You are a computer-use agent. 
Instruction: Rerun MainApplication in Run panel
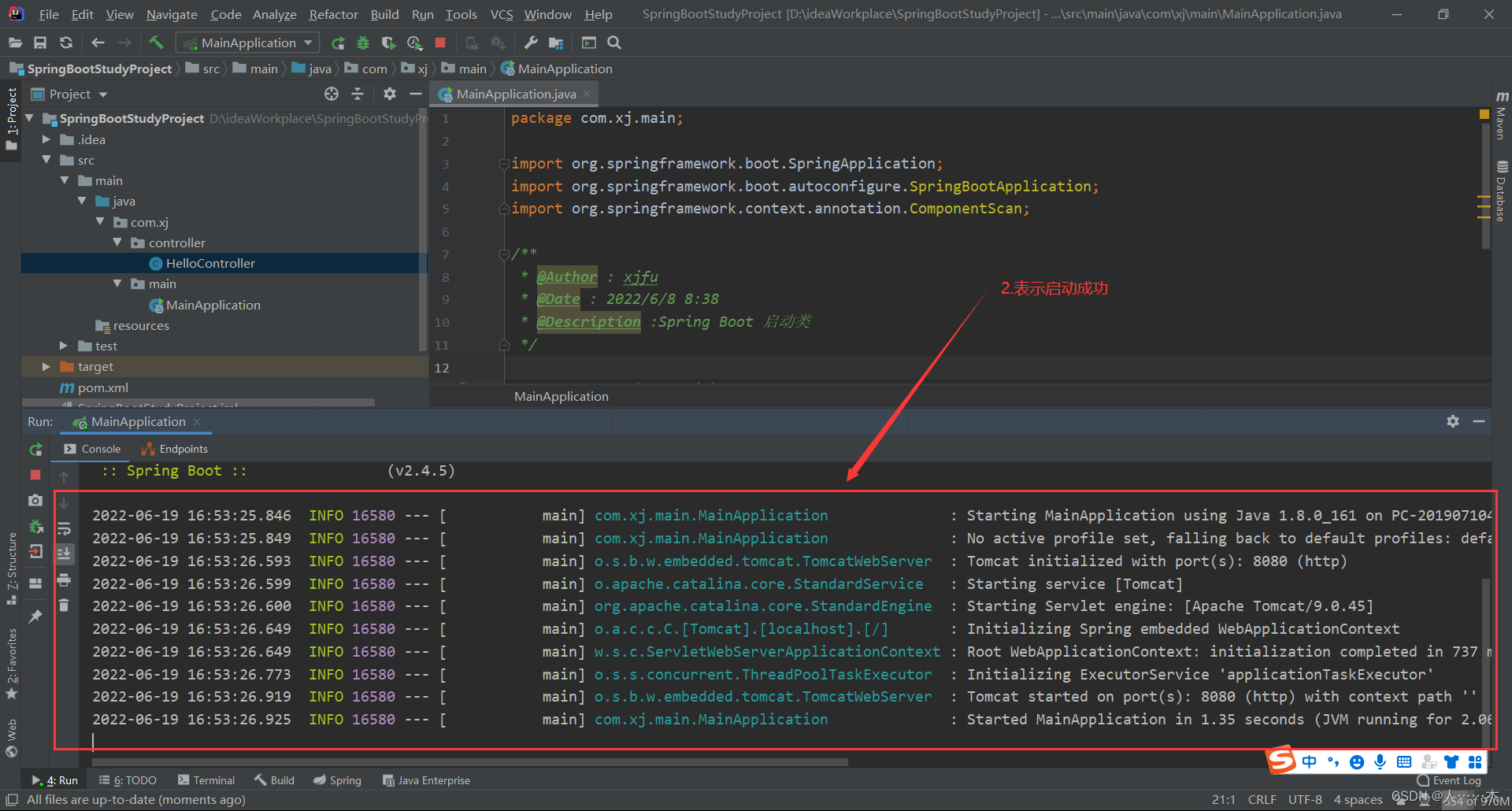pyautogui.click(x=35, y=450)
